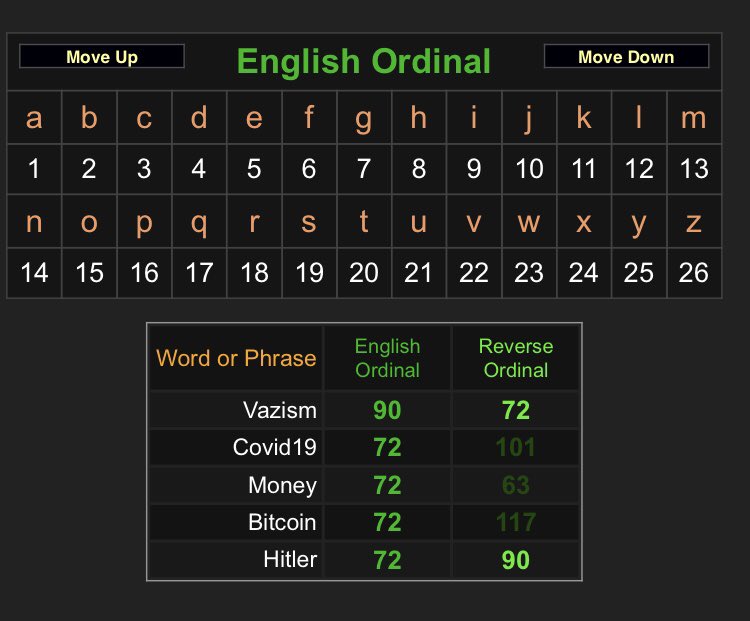Click the Move Down button
This screenshot has width=750, height=621.
[x=626, y=56]
